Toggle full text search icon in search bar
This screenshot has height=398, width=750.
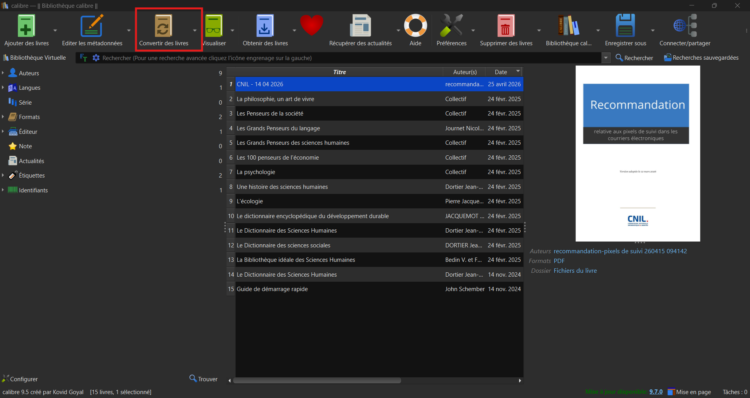(83, 58)
